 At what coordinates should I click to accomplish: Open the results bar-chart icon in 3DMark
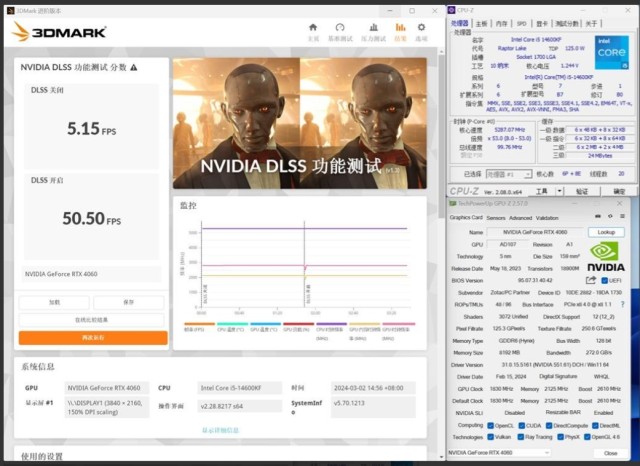tap(400, 28)
